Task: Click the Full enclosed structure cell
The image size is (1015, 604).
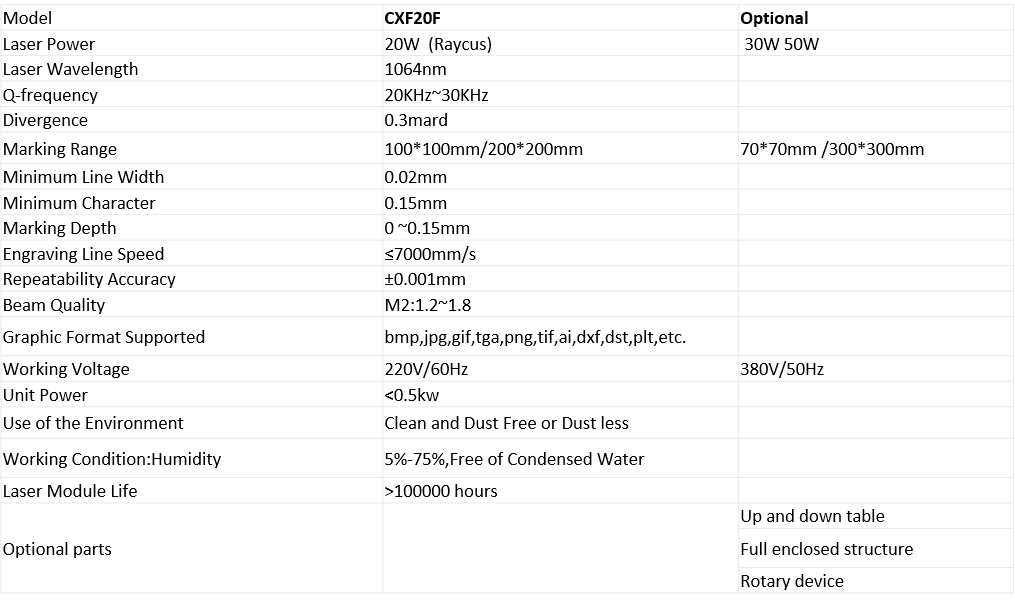Action: click(826, 549)
